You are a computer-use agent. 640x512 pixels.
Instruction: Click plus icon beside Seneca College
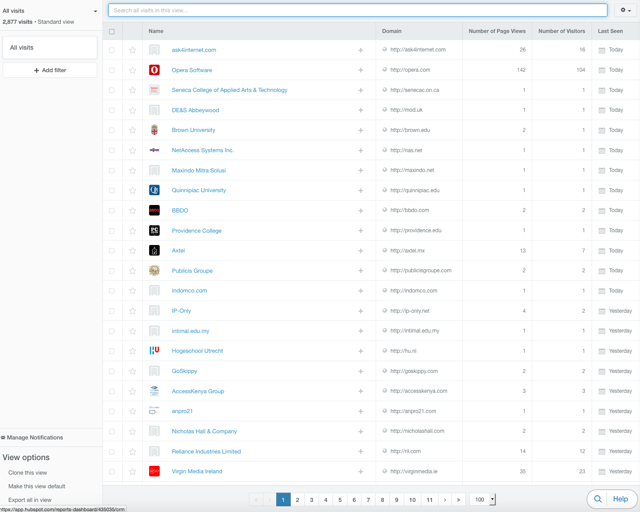[x=360, y=90]
